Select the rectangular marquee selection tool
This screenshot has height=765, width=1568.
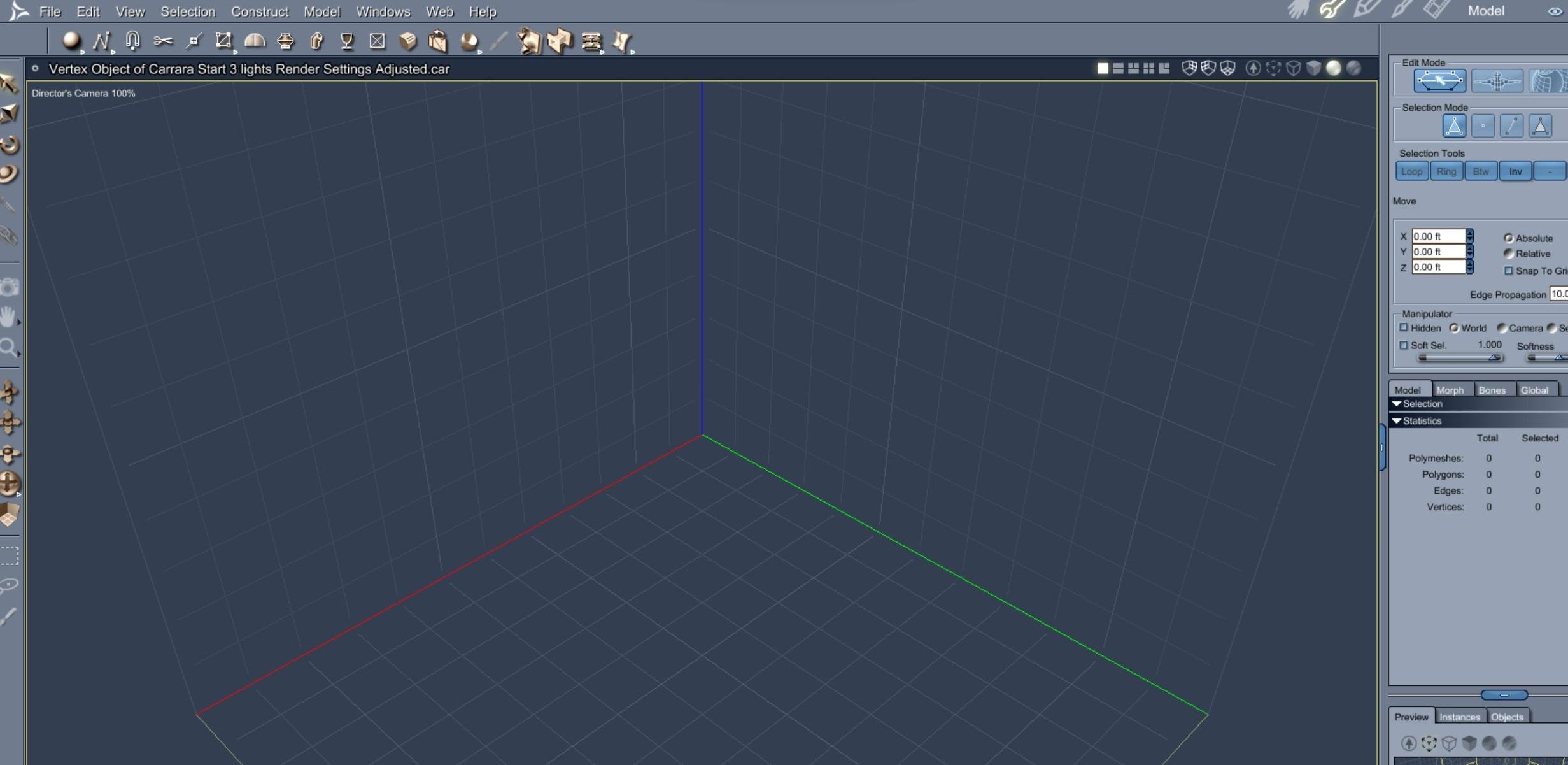point(9,556)
